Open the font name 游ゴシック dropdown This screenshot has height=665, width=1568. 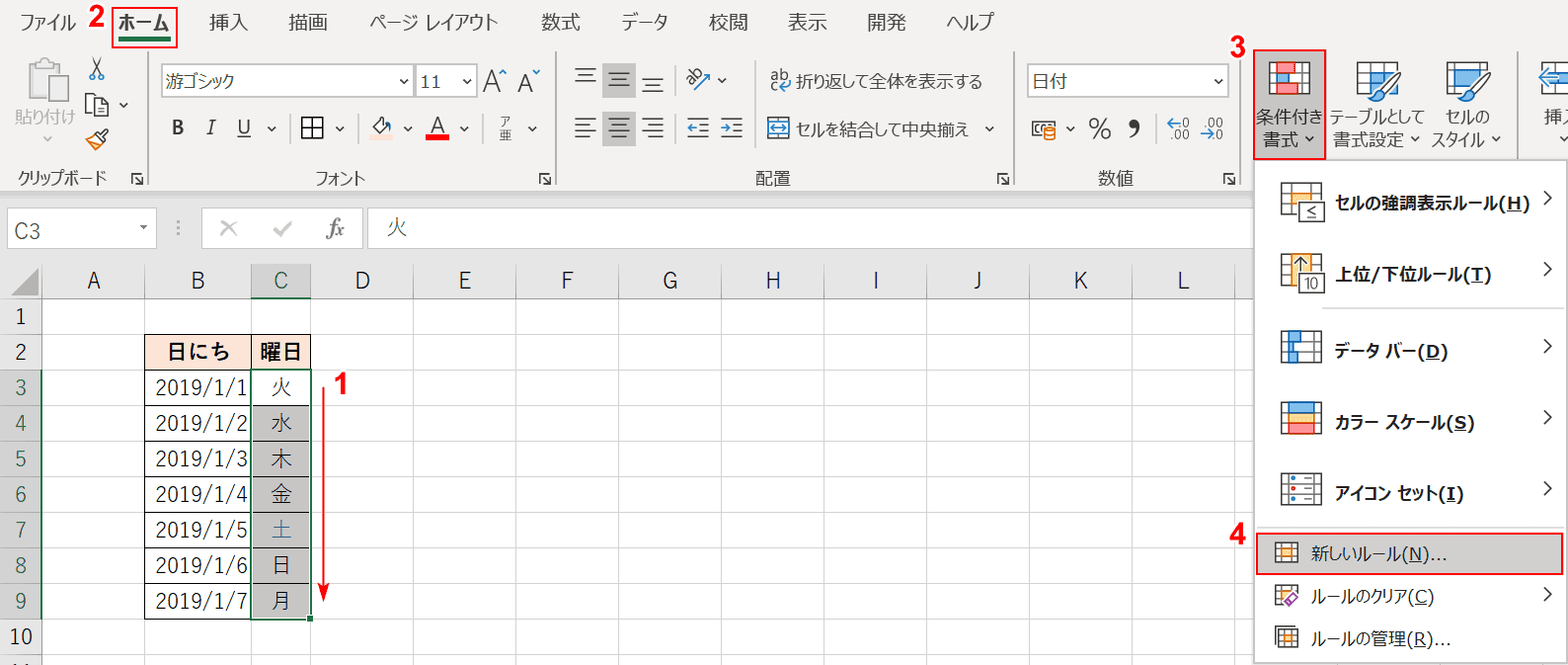[x=404, y=81]
